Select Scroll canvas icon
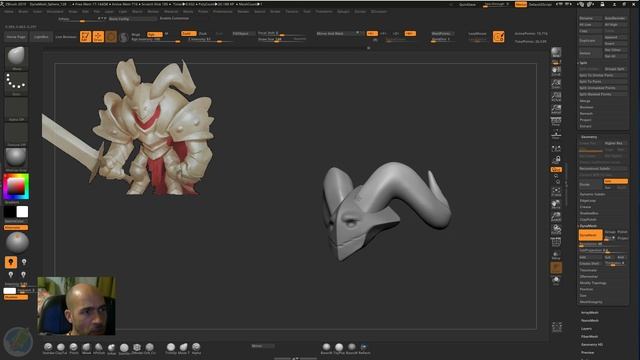This screenshot has height=360, width=640. (x=556, y=71)
